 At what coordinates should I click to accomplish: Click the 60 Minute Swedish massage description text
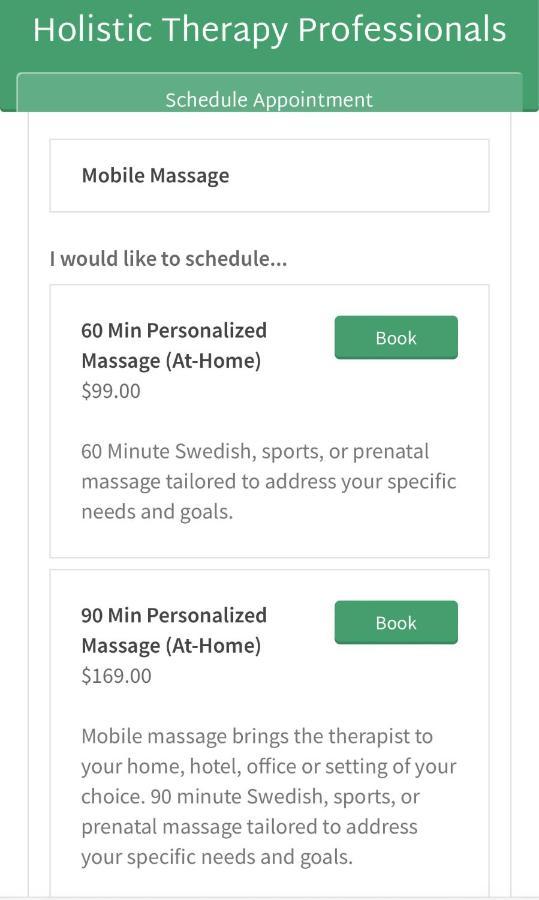(x=269, y=481)
